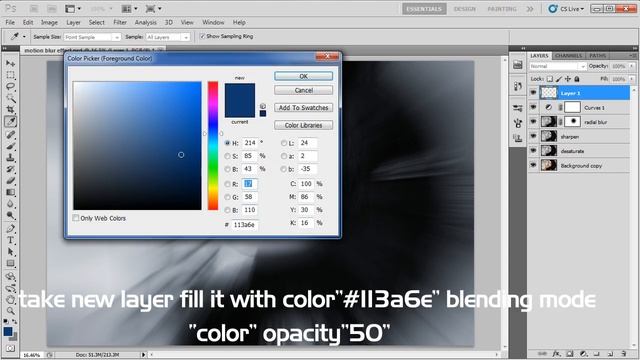Select the Path Selection tool
Viewport: 640px width, 360px height.
tap(11, 251)
